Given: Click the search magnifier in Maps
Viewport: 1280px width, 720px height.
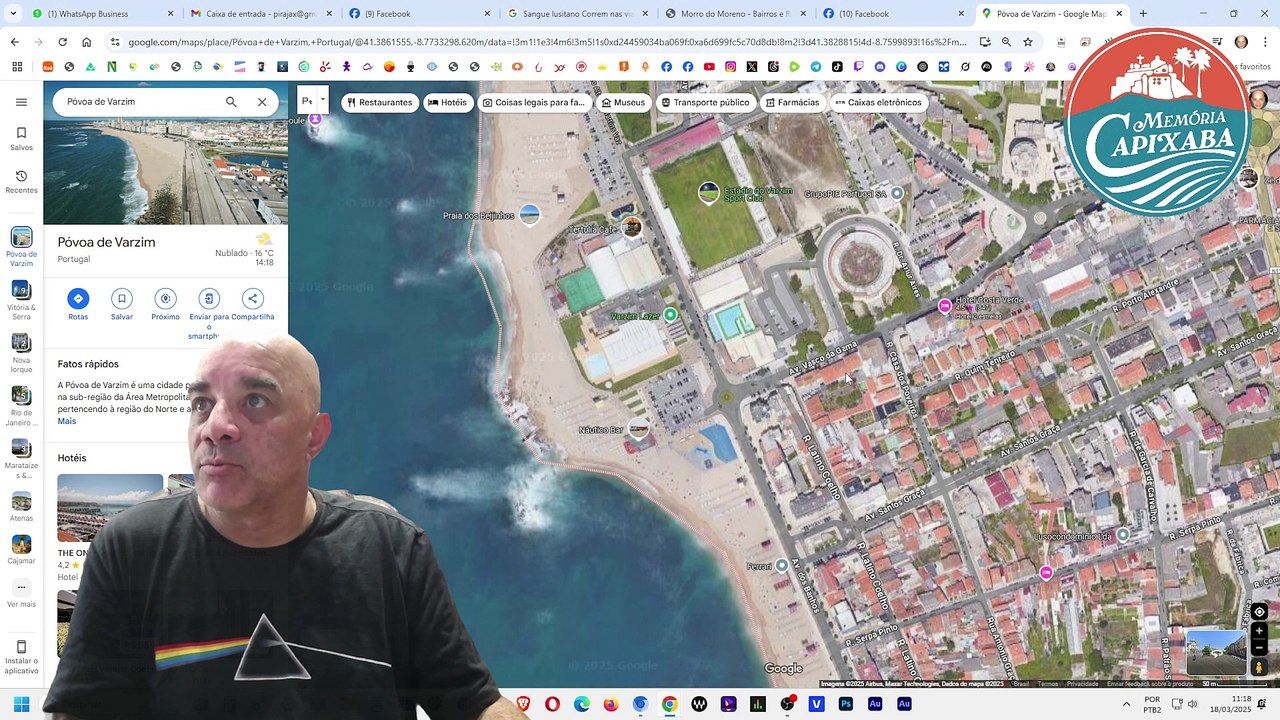Looking at the screenshot, I should click(x=231, y=102).
